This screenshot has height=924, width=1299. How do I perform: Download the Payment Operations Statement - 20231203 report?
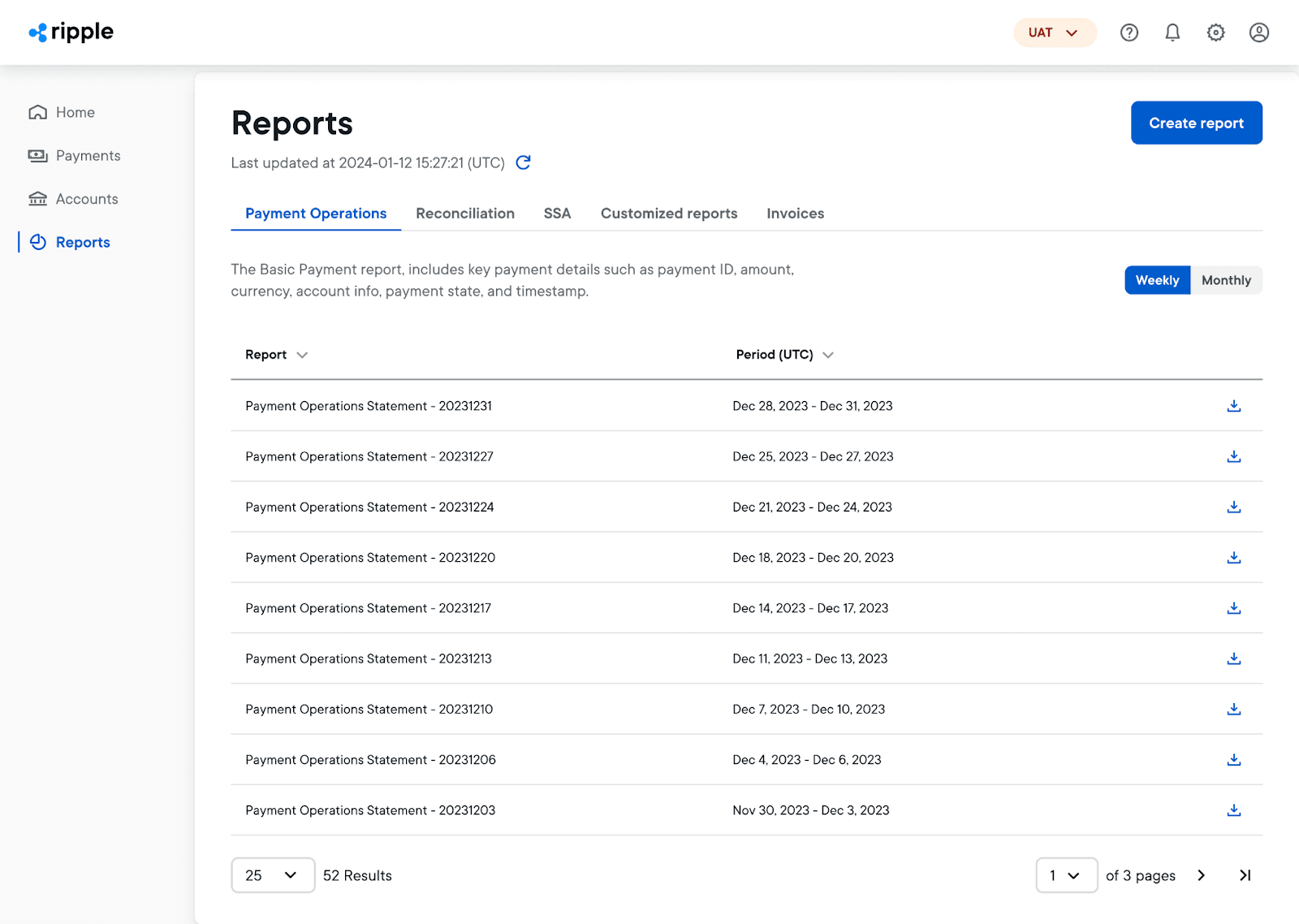click(x=1234, y=810)
